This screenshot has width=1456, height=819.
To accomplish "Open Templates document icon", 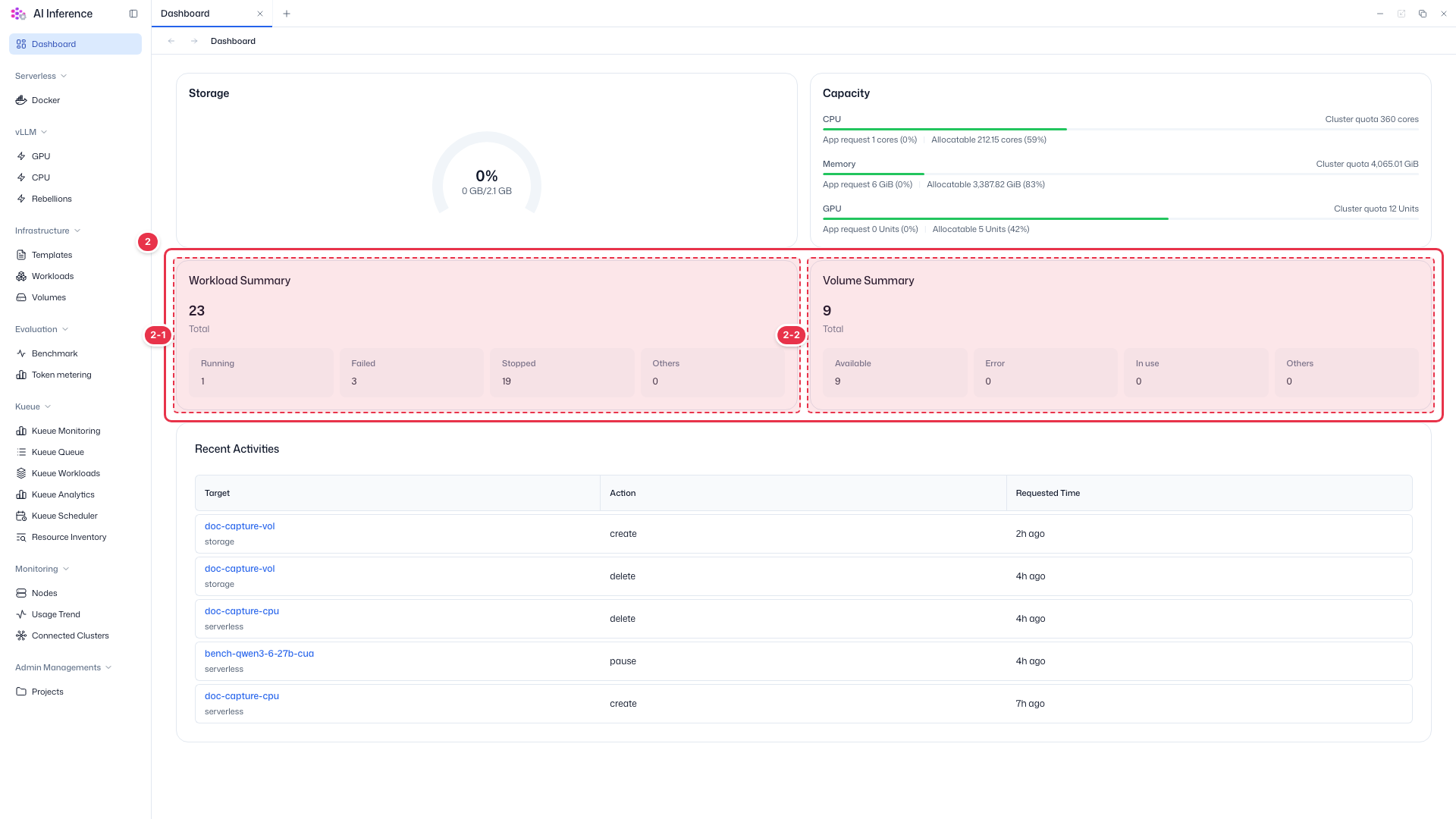I will (x=21, y=255).
